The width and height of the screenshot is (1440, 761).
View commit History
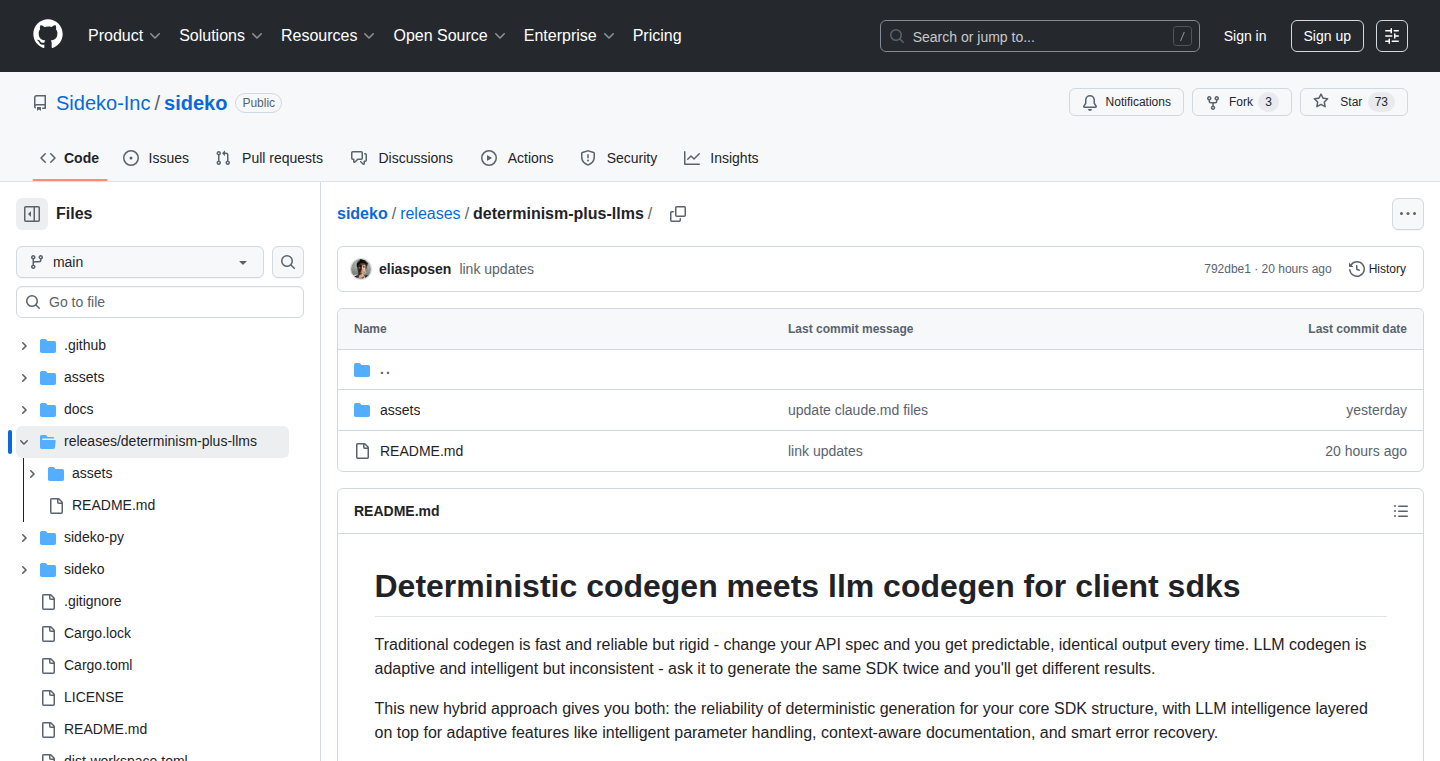1377,269
